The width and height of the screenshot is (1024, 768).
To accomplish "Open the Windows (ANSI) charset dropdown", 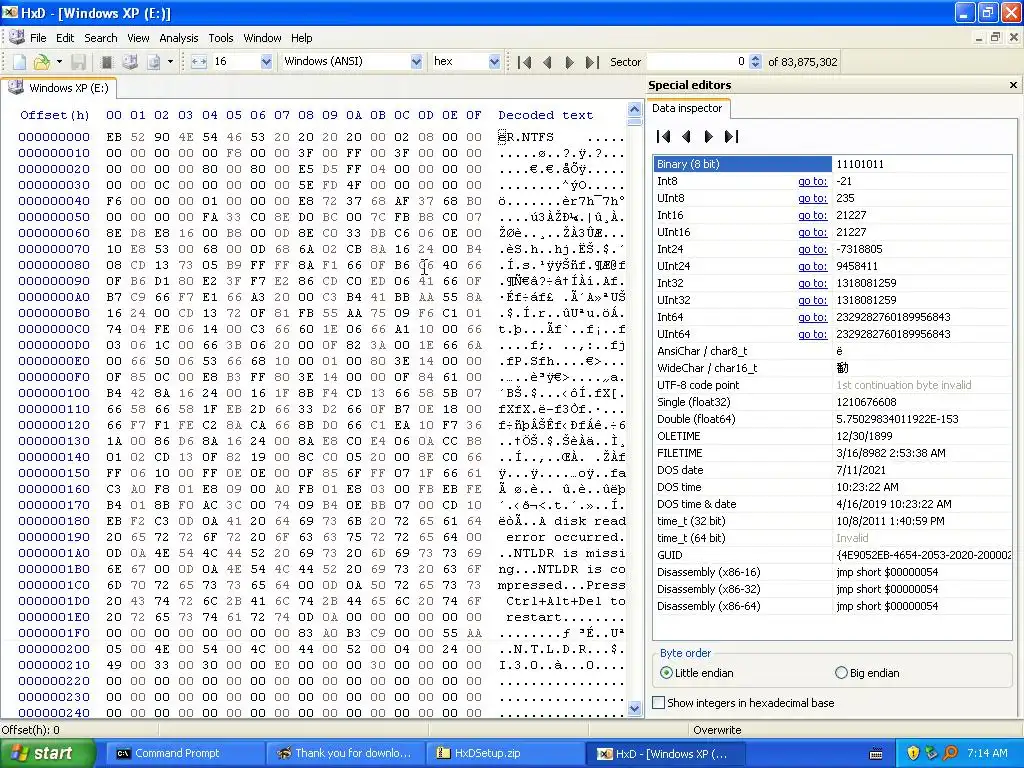I will 416,62.
